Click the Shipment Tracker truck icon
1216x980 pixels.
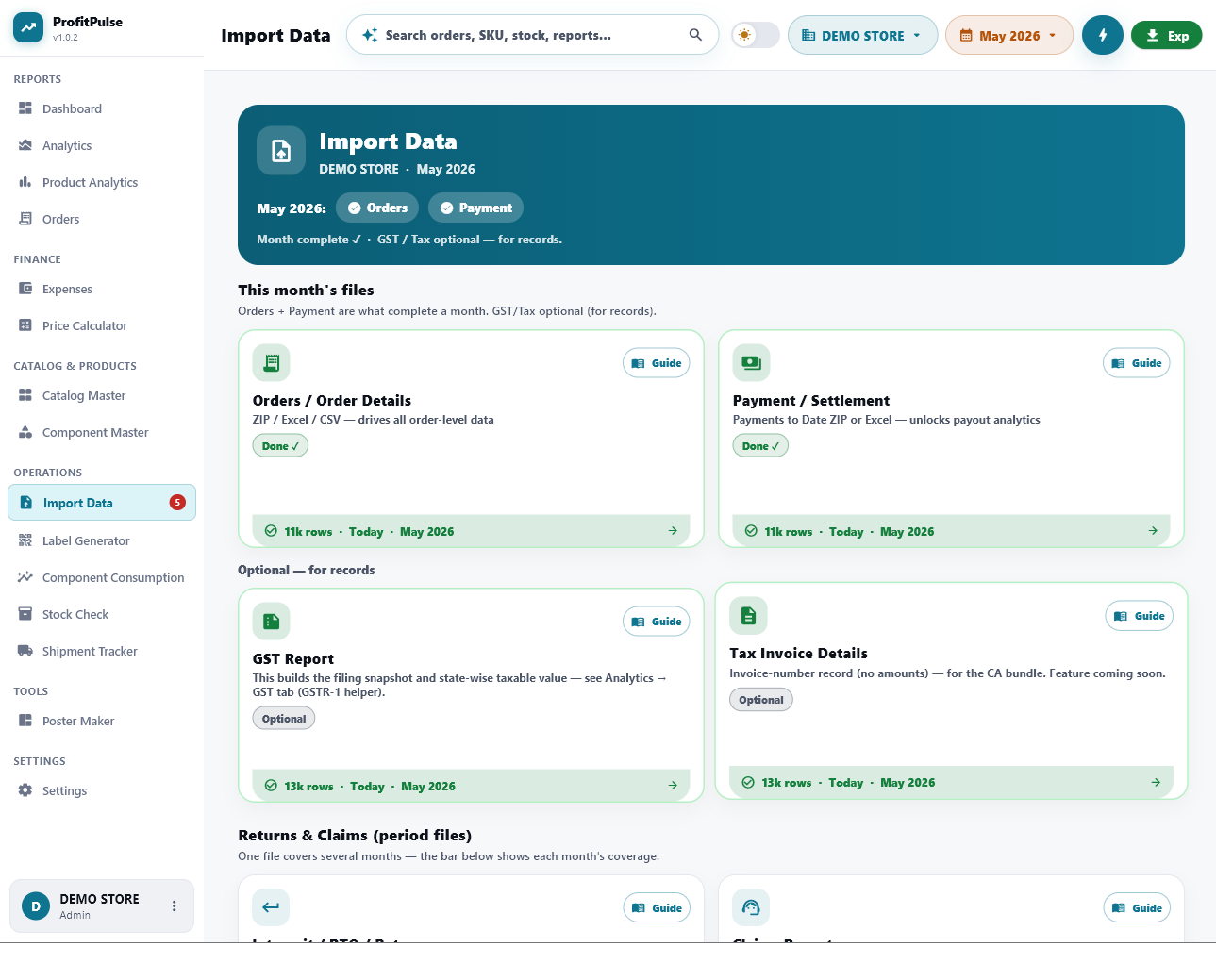click(x=25, y=651)
